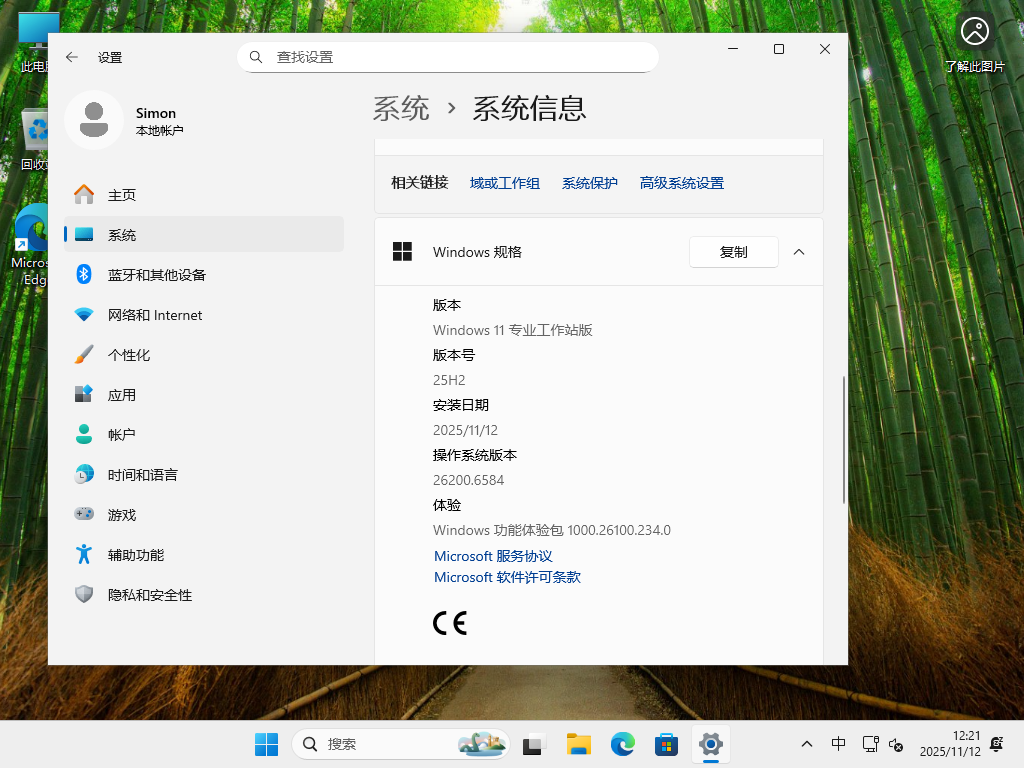Viewport: 1024px width, 768px height.
Task: Open 应用 settings
Action: tap(120, 394)
